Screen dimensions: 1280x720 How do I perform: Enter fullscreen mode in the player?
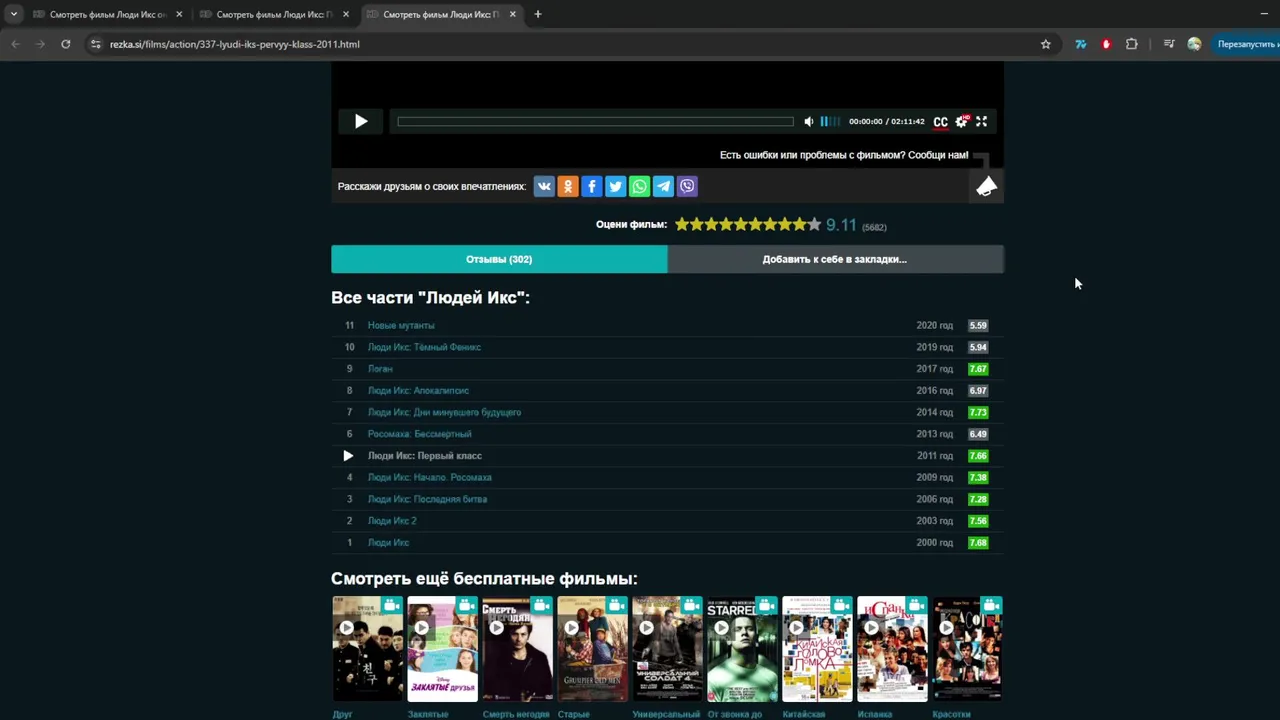(x=981, y=121)
